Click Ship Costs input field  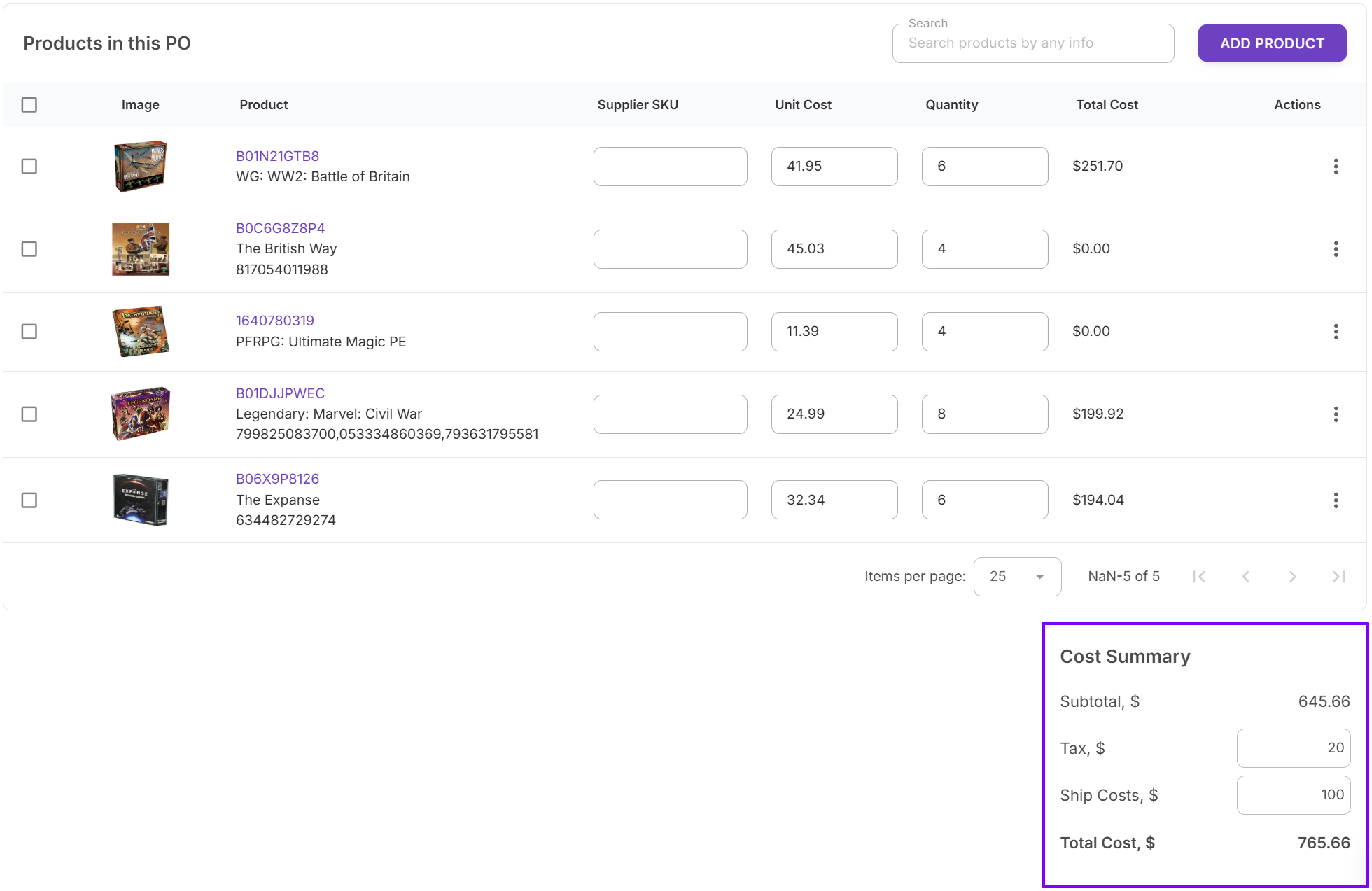[1293, 795]
